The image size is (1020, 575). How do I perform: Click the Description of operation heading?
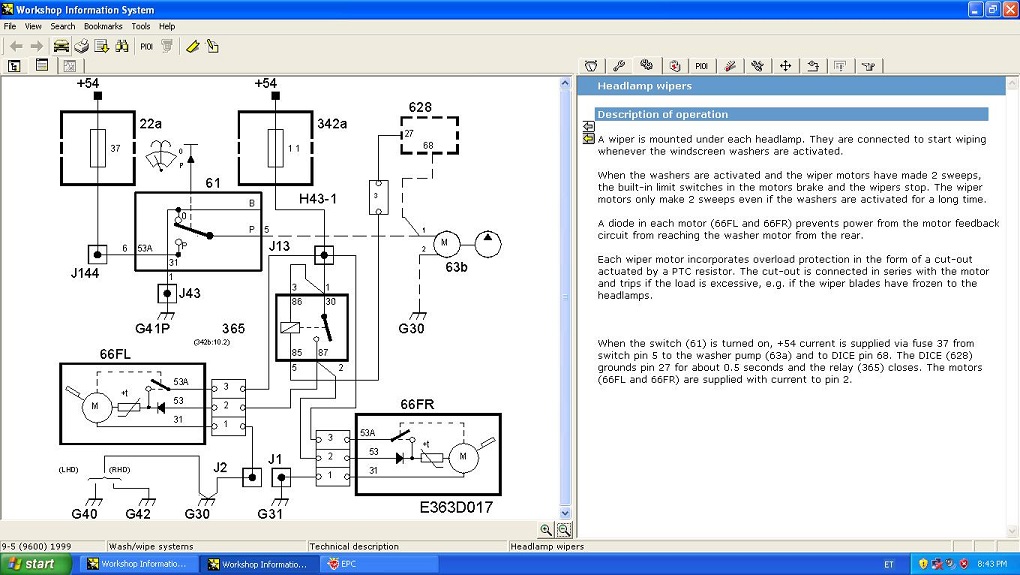[x=662, y=114]
